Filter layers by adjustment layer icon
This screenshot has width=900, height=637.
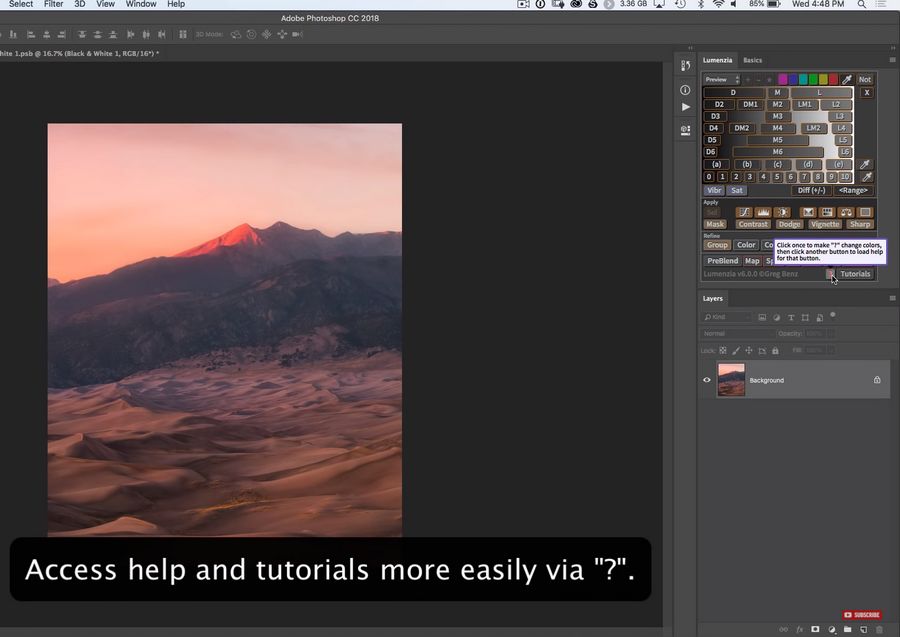coord(777,317)
